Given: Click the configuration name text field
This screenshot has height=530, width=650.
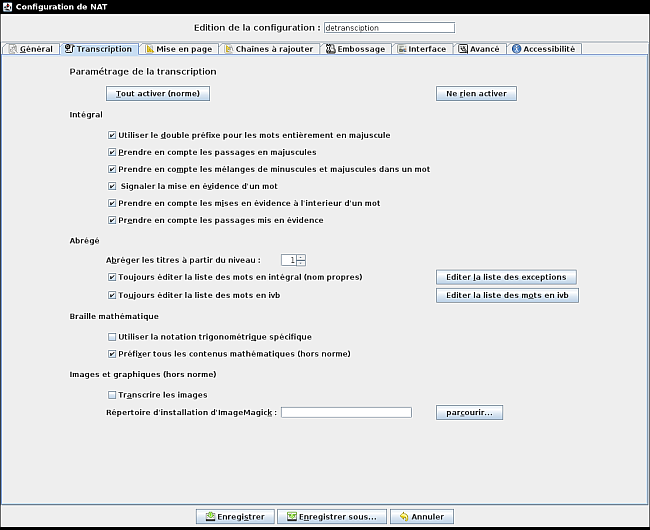Looking at the screenshot, I should click(x=389, y=28).
